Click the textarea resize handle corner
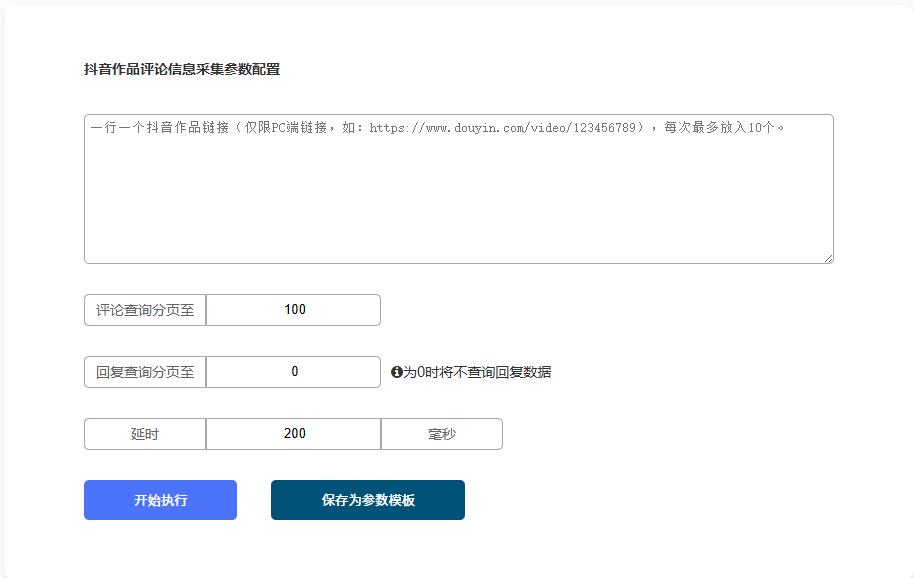The image size is (914, 578). pyautogui.click(x=828, y=258)
